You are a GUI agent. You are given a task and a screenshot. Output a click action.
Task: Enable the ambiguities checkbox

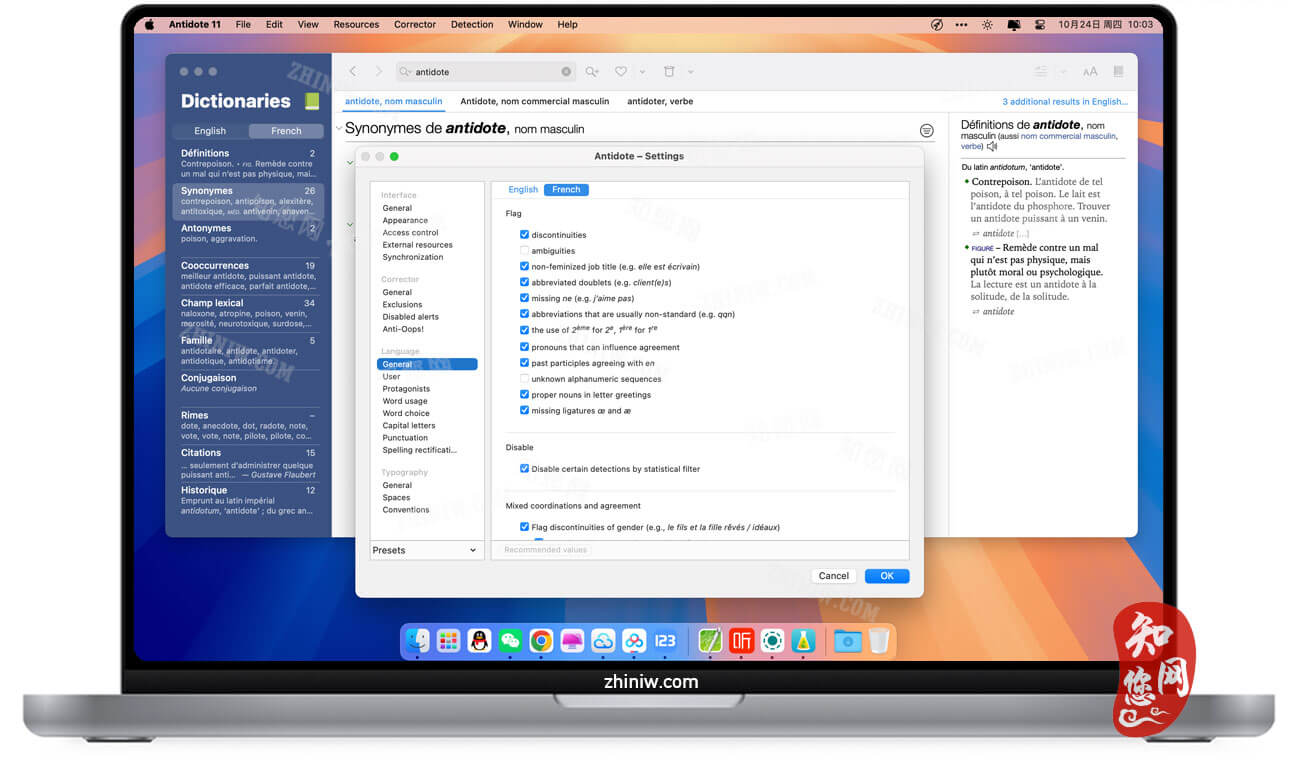(x=524, y=251)
